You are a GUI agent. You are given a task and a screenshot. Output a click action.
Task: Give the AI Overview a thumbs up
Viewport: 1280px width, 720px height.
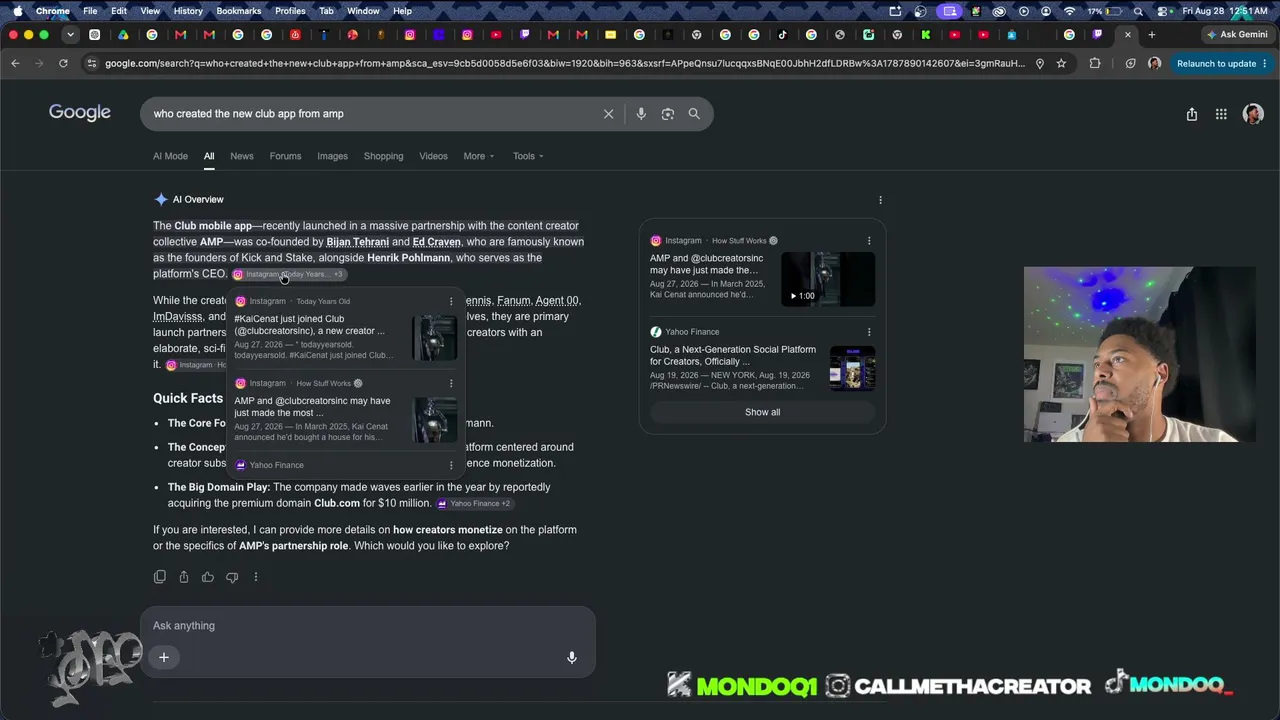pyautogui.click(x=208, y=577)
